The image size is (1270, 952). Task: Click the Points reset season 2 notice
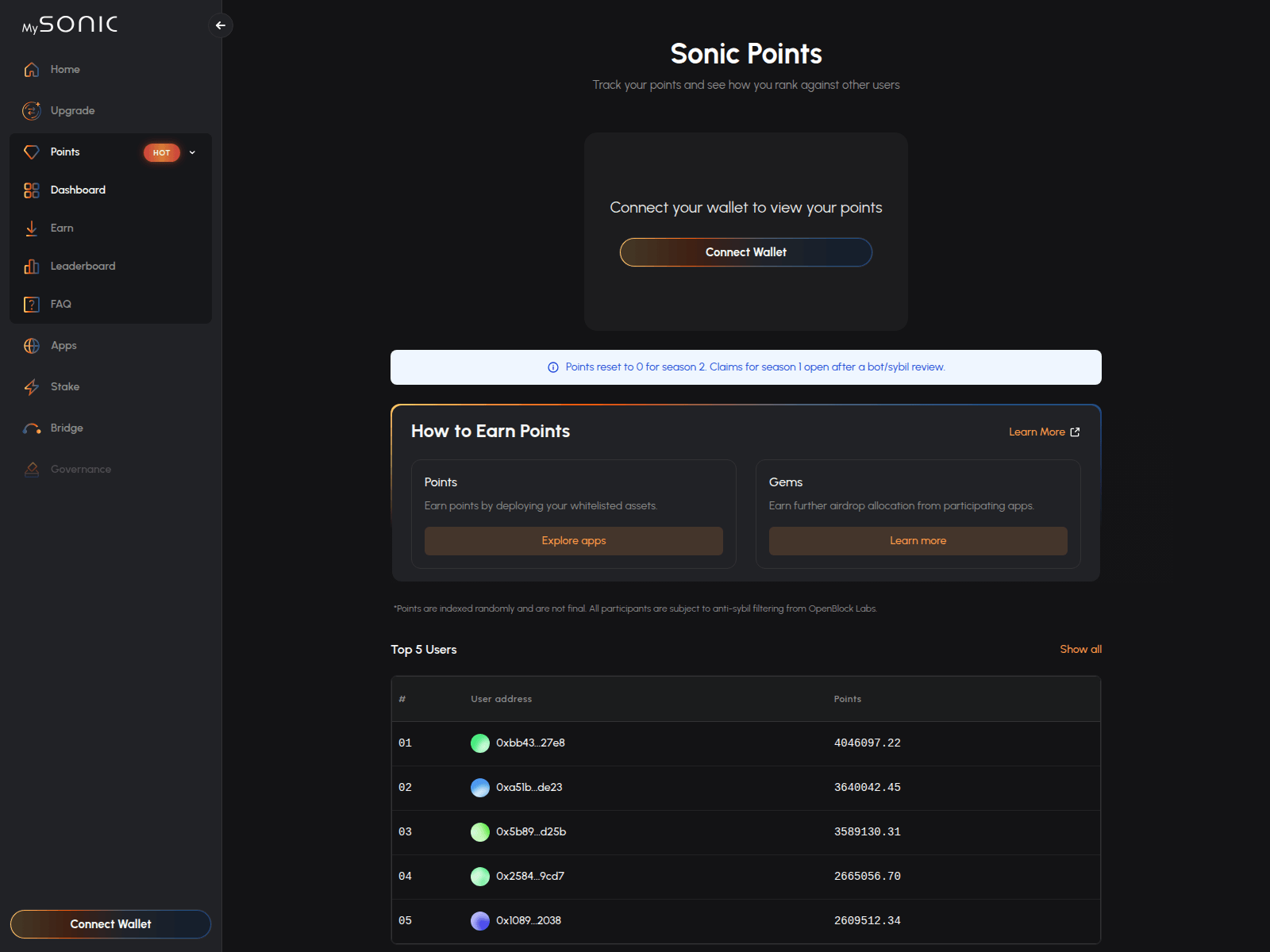click(746, 367)
